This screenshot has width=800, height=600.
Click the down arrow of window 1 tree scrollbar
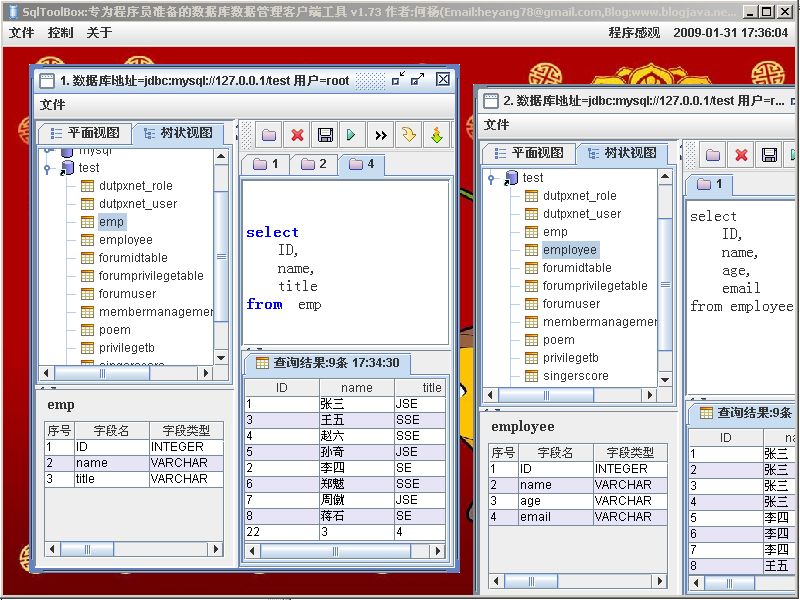tap(221, 358)
